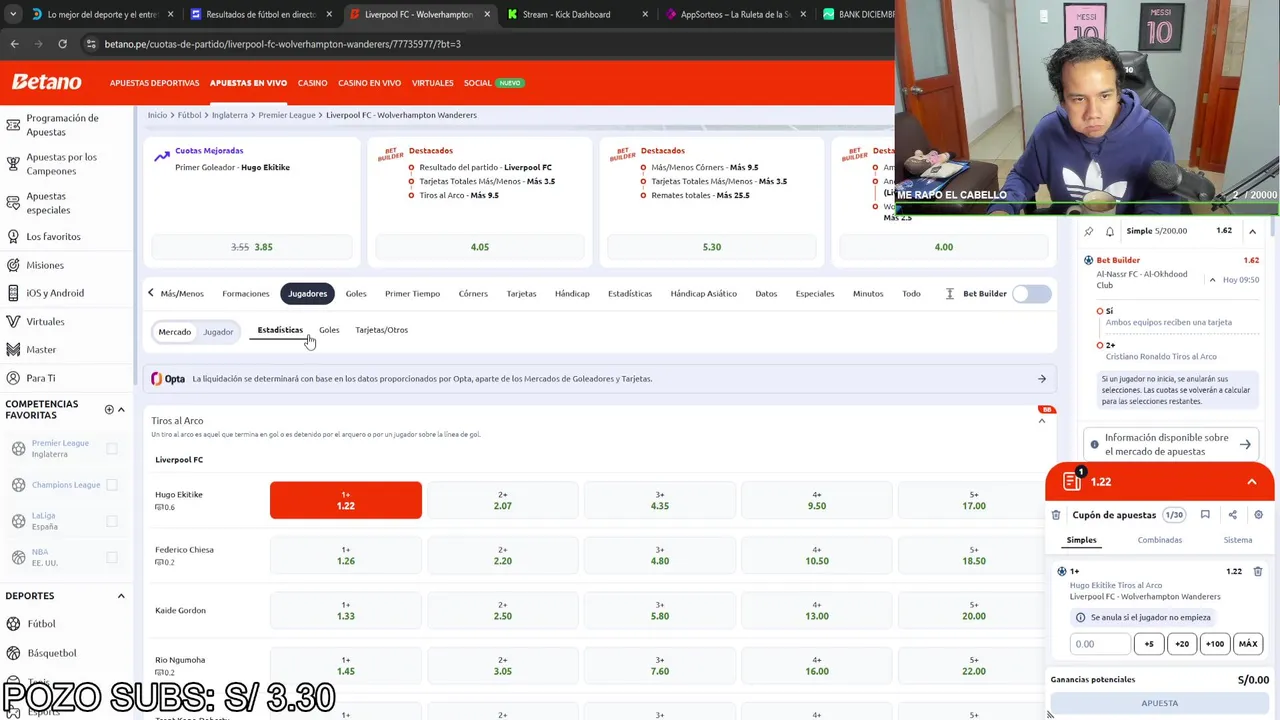Check the Premier League favorite checkbox
This screenshot has height=720, width=1280.
[112, 449]
